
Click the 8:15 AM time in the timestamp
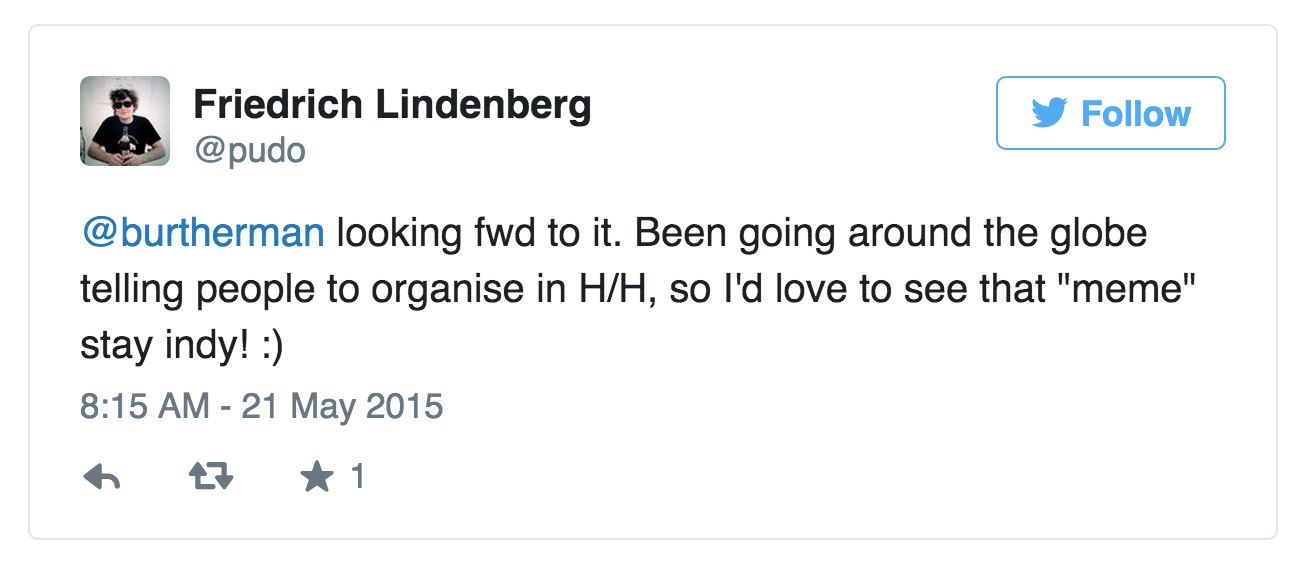point(144,407)
